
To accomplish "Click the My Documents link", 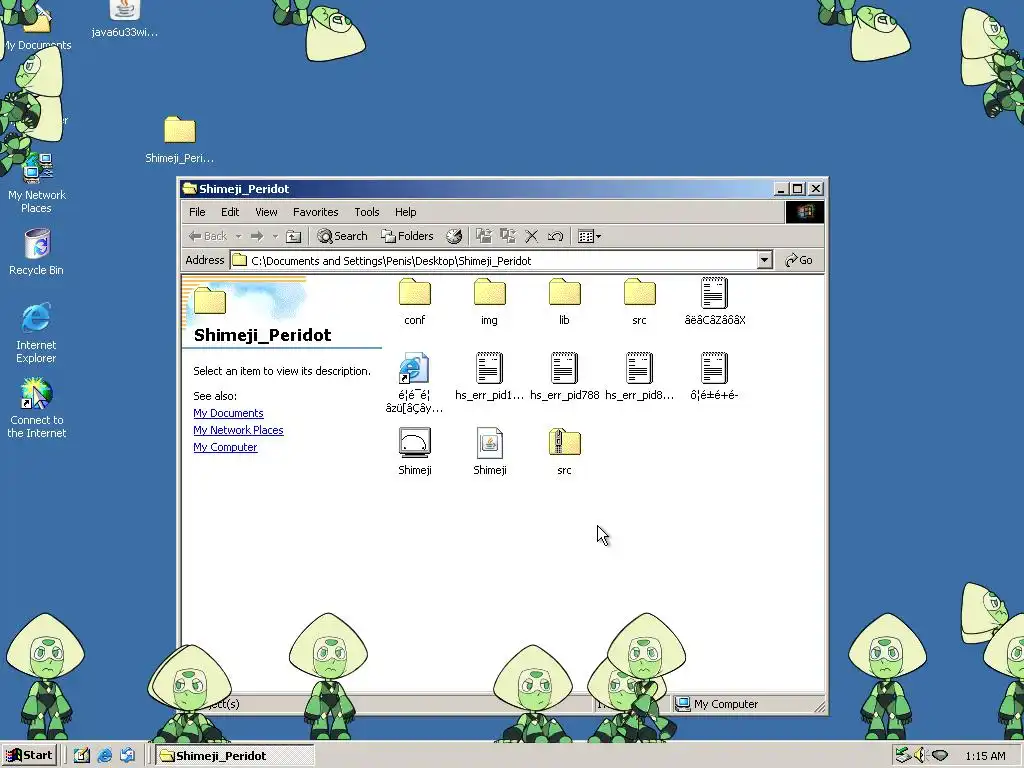I will (229, 413).
